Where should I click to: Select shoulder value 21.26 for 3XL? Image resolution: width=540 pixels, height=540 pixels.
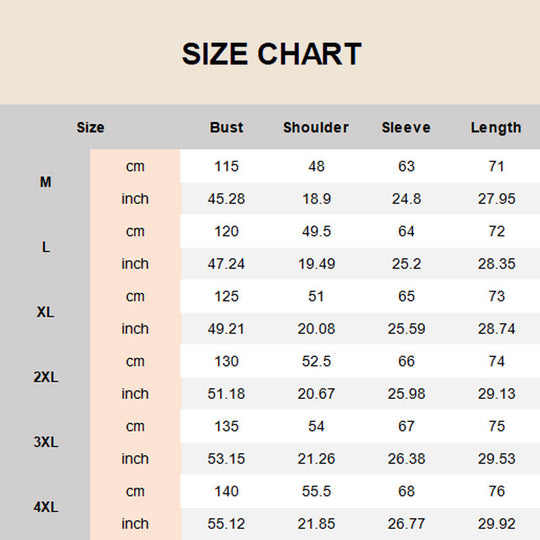coord(316,459)
